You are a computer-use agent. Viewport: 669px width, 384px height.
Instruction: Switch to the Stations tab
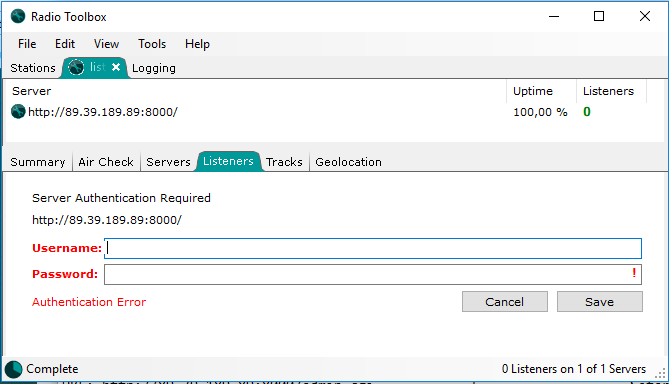coord(33,68)
